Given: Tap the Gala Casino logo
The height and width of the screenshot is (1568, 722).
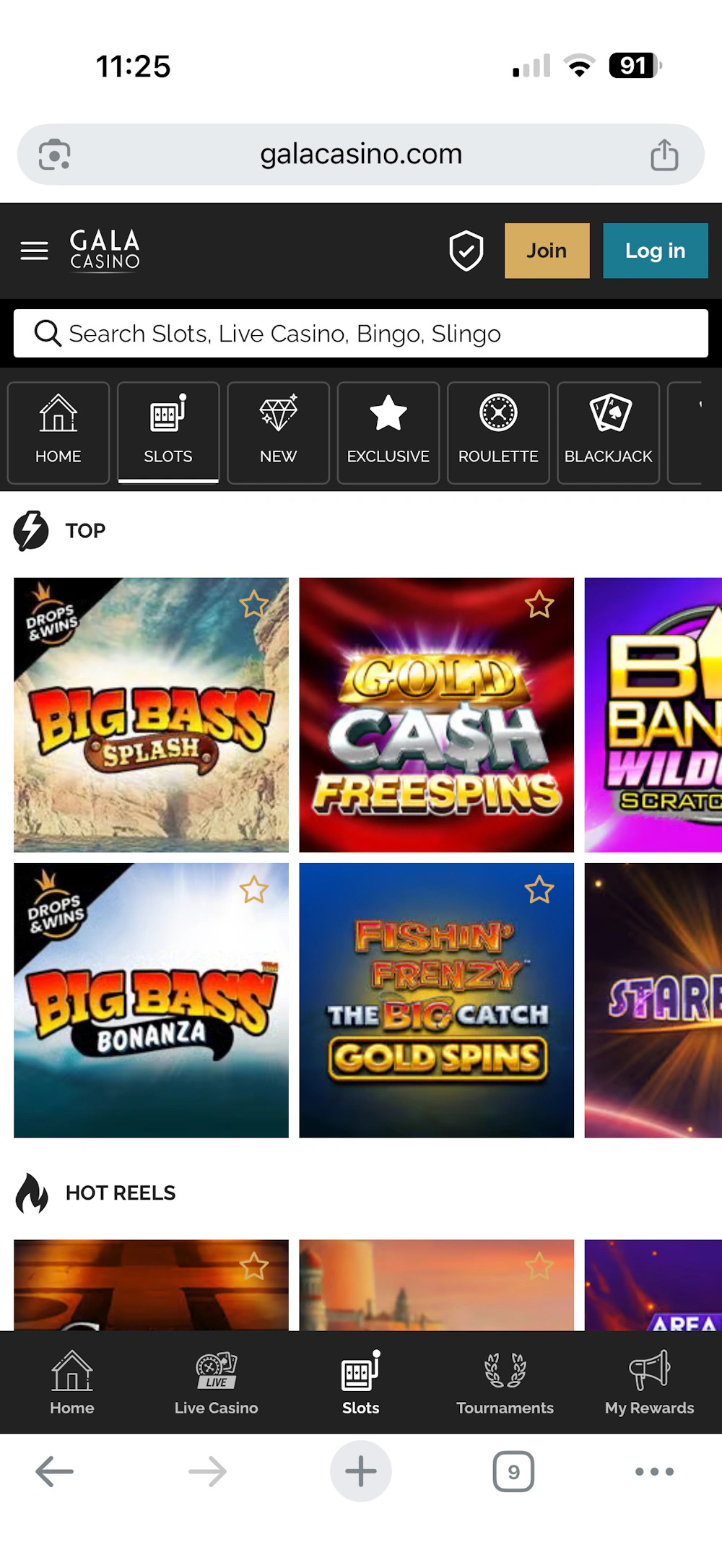Looking at the screenshot, I should (105, 250).
